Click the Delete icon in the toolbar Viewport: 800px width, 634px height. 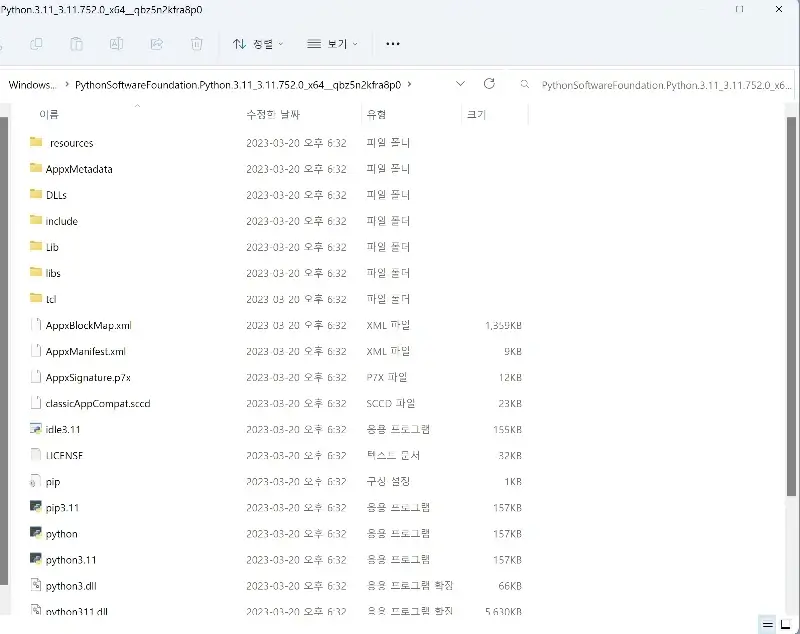click(x=196, y=44)
